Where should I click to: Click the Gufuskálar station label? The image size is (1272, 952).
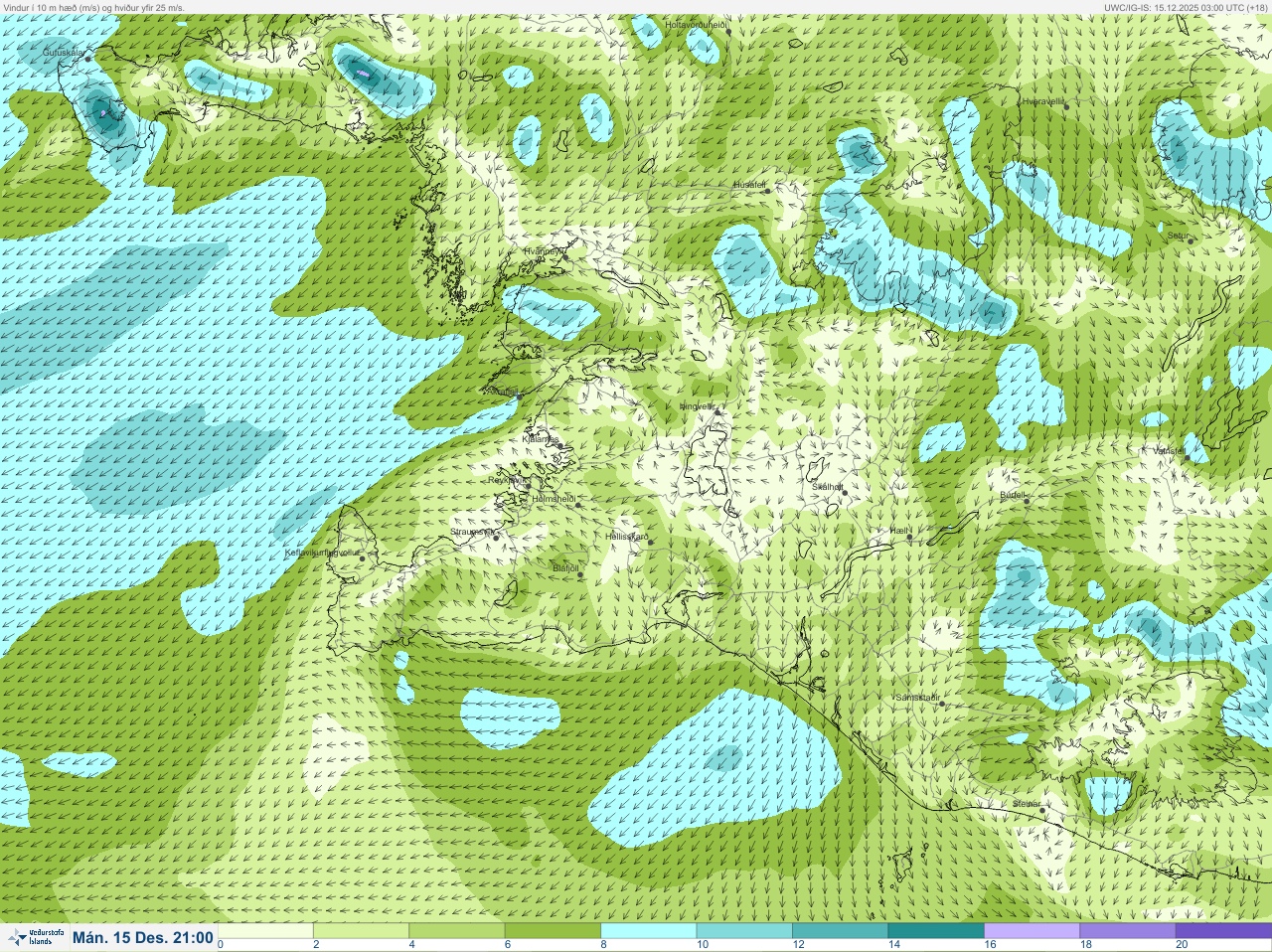(64, 53)
